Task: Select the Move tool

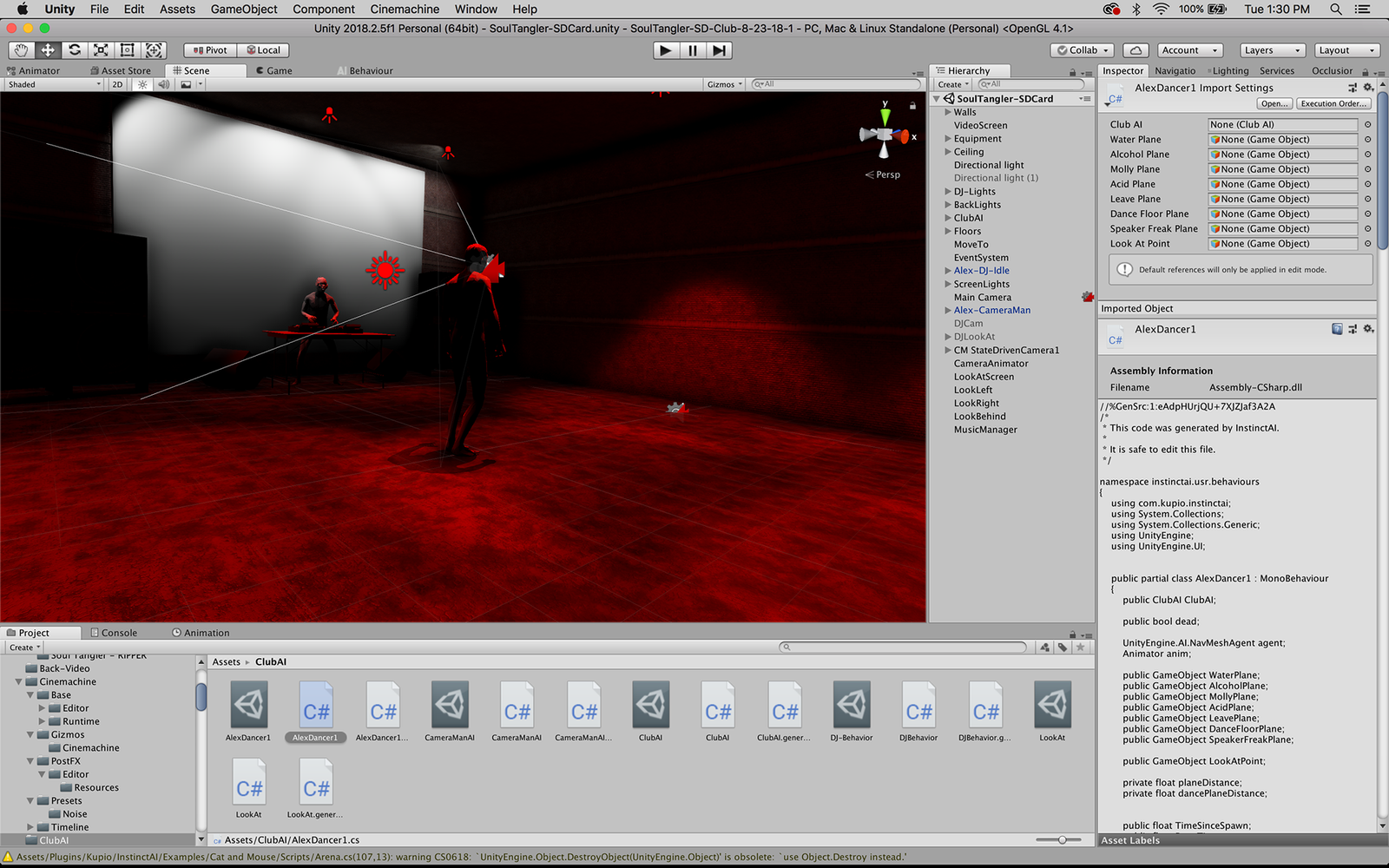Action: pyautogui.click(x=48, y=50)
